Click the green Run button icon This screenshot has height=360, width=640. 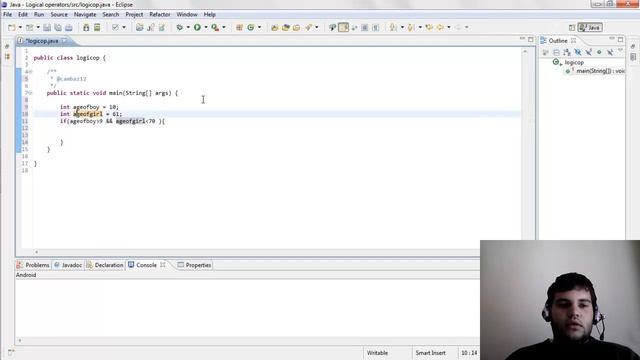(197, 27)
